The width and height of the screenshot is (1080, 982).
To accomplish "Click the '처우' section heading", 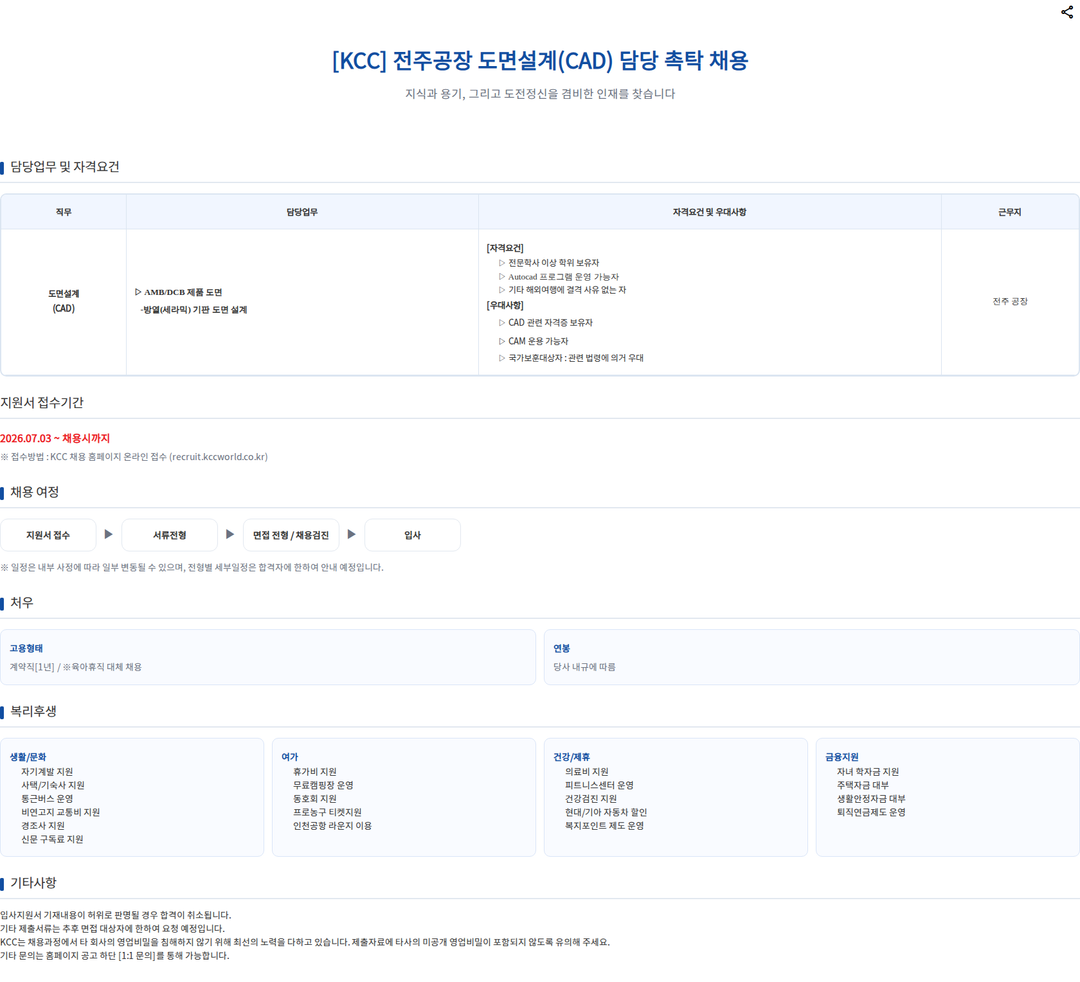I will (21, 603).
